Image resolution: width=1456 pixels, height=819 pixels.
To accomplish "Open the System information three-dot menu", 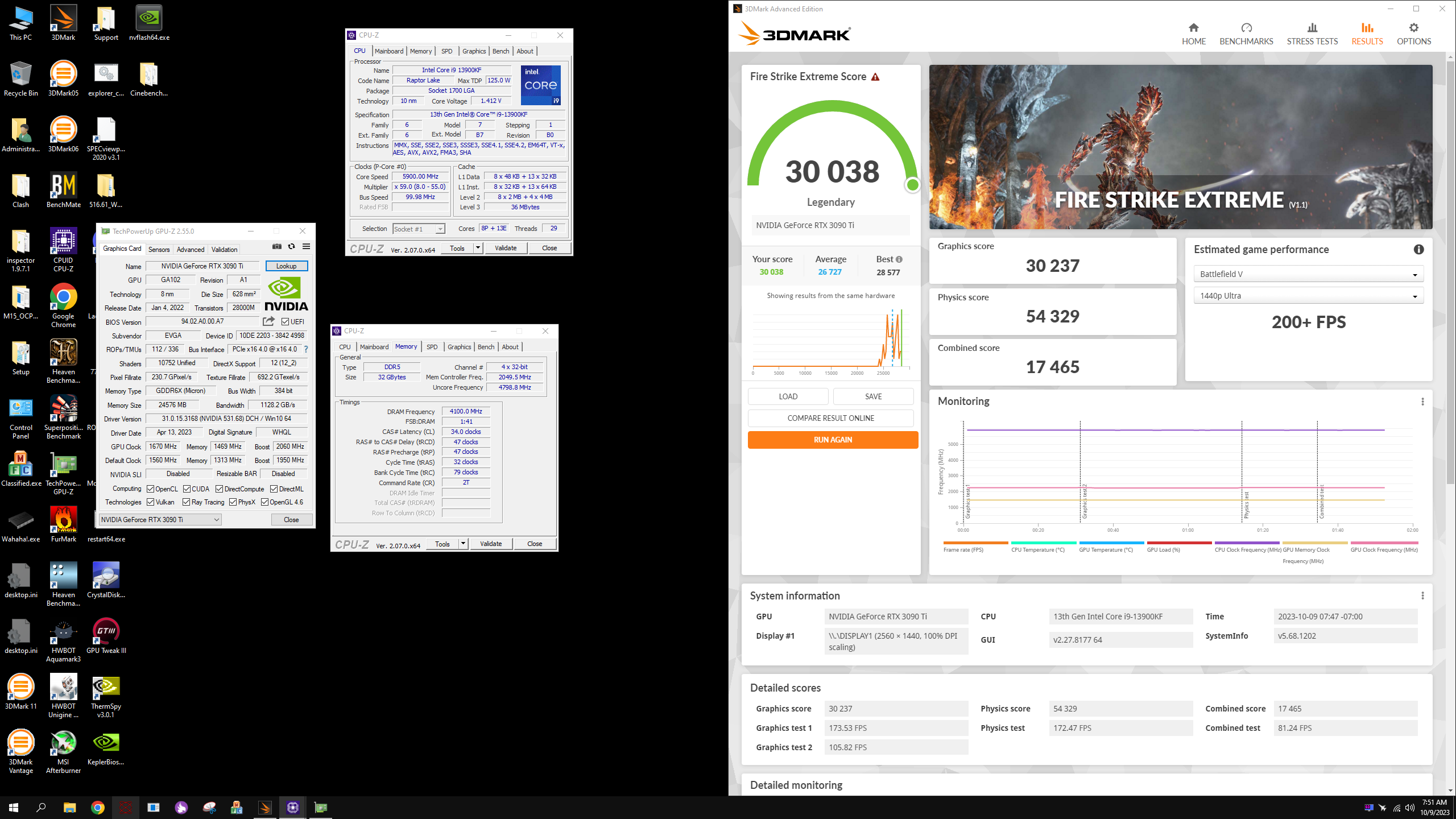I will pos(1422,595).
